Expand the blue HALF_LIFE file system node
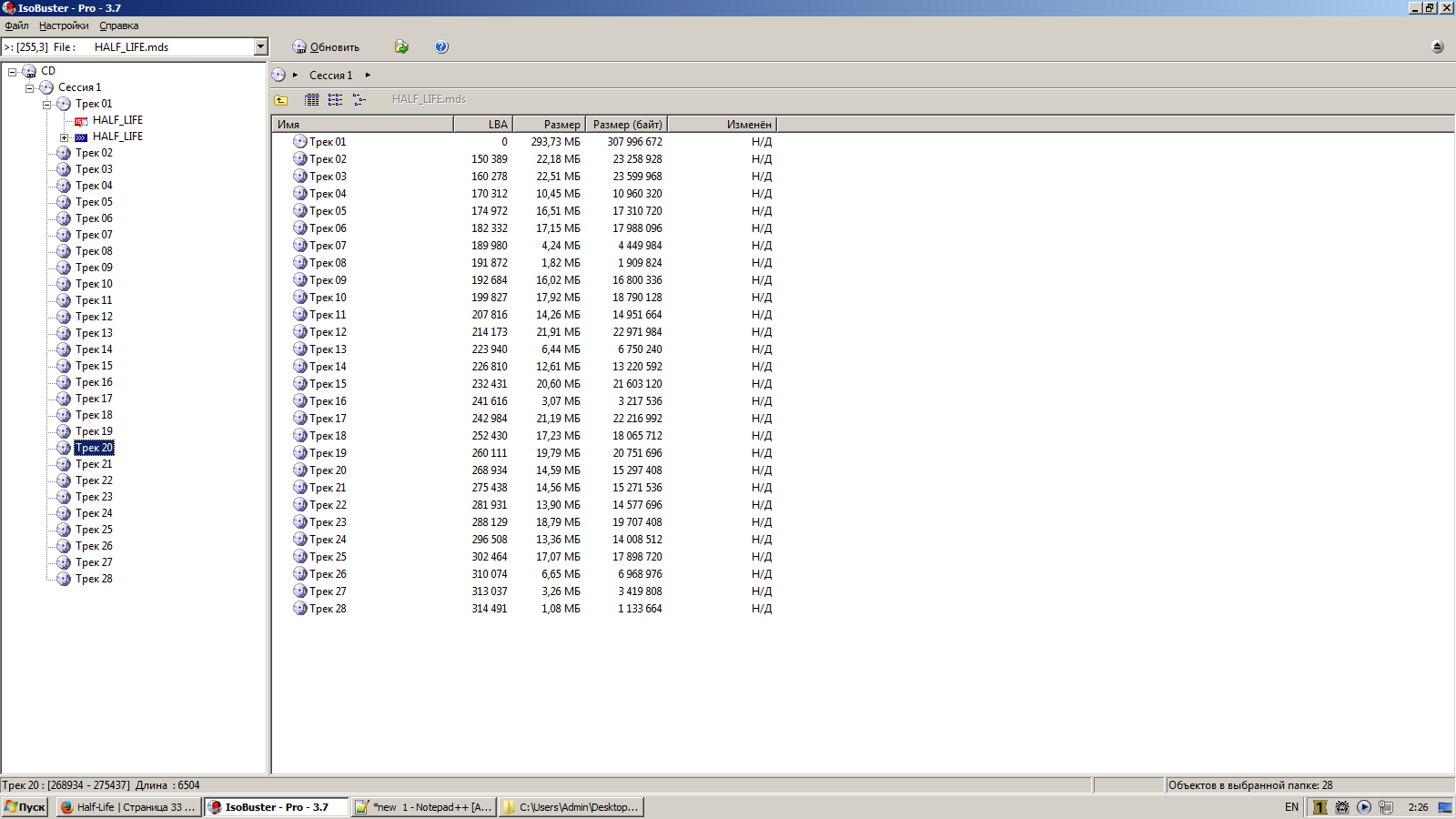Viewport: 1456px width, 819px height. click(64, 137)
